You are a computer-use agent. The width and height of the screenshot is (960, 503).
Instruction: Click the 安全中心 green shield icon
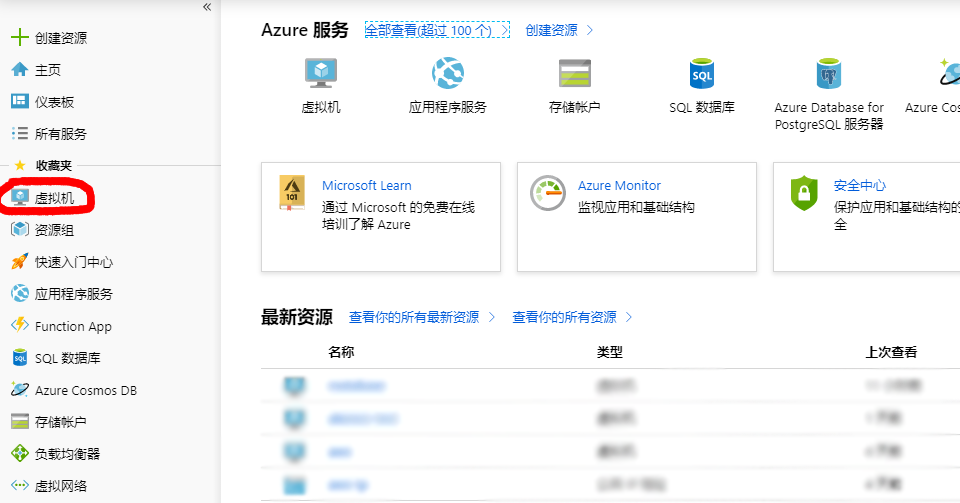pyautogui.click(x=804, y=193)
